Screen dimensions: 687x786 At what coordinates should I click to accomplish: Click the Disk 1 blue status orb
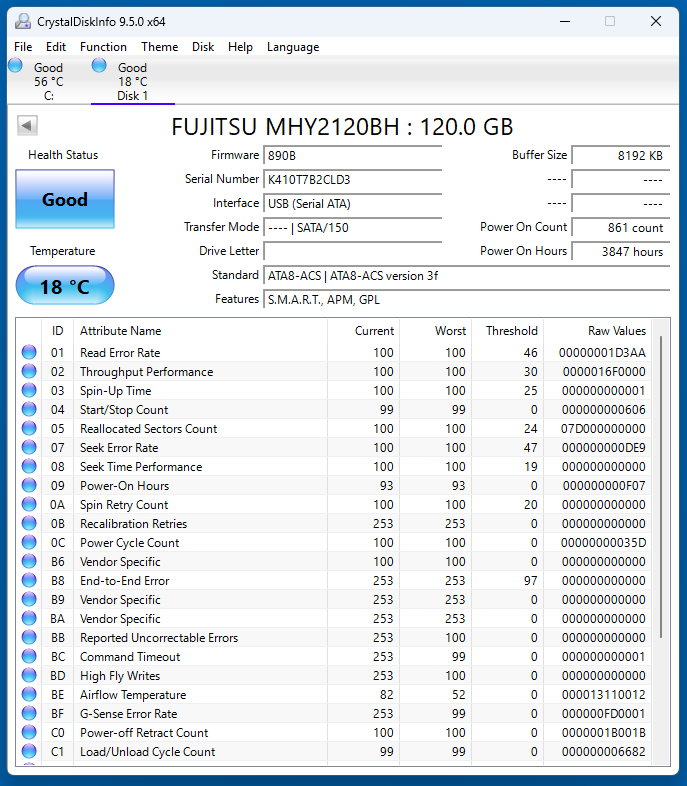pyautogui.click(x=99, y=65)
